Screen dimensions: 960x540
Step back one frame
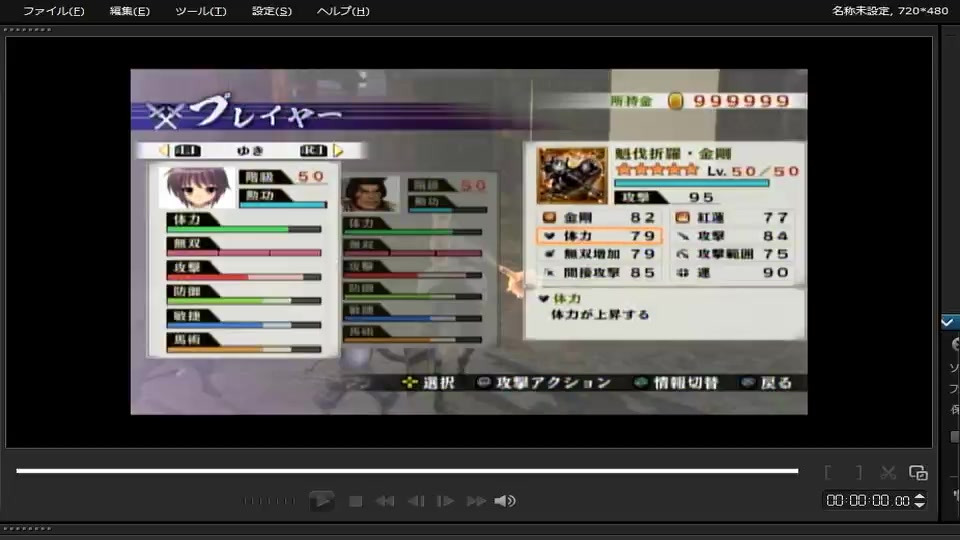coord(416,501)
